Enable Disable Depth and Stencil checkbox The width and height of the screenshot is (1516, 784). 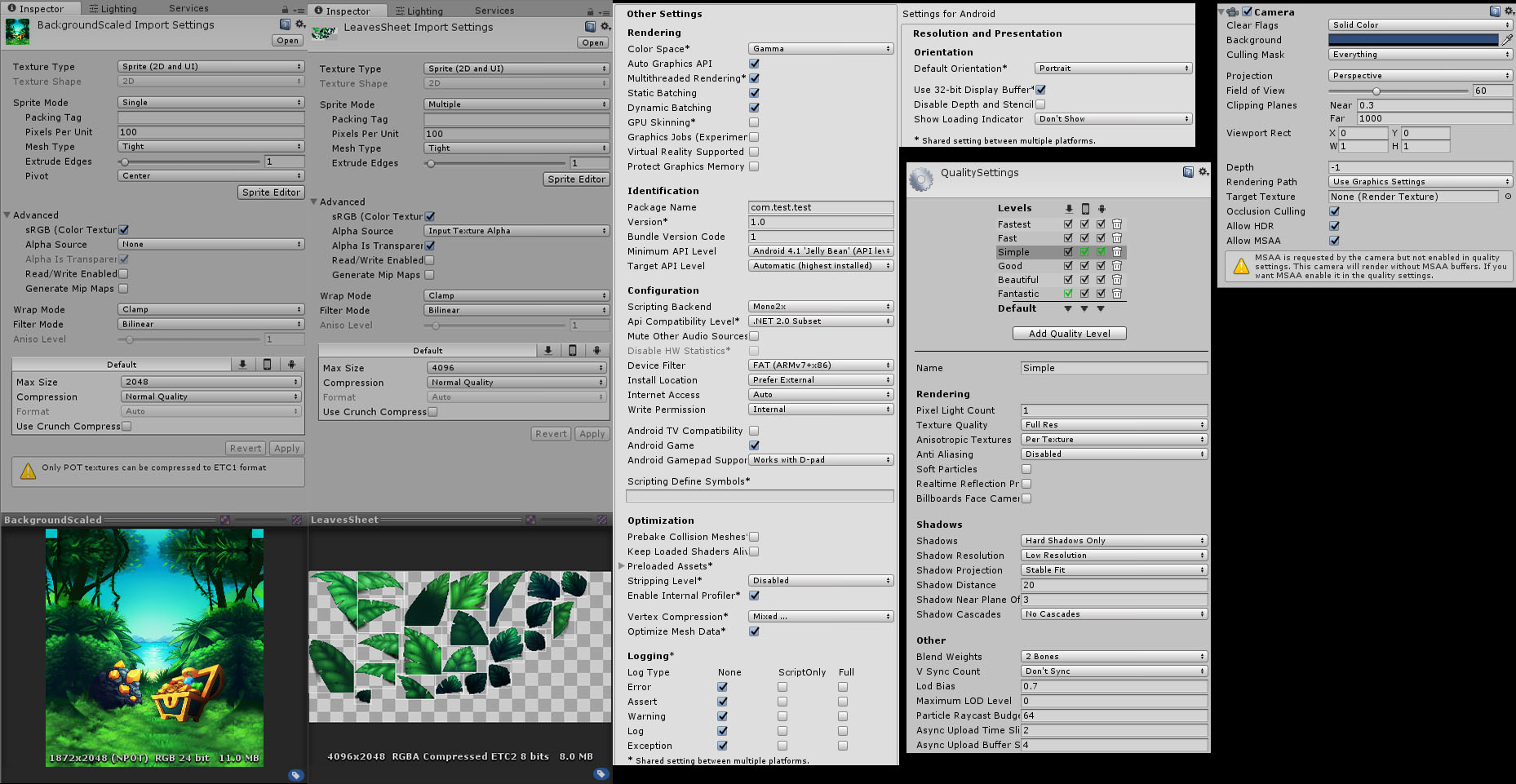click(x=1040, y=104)
